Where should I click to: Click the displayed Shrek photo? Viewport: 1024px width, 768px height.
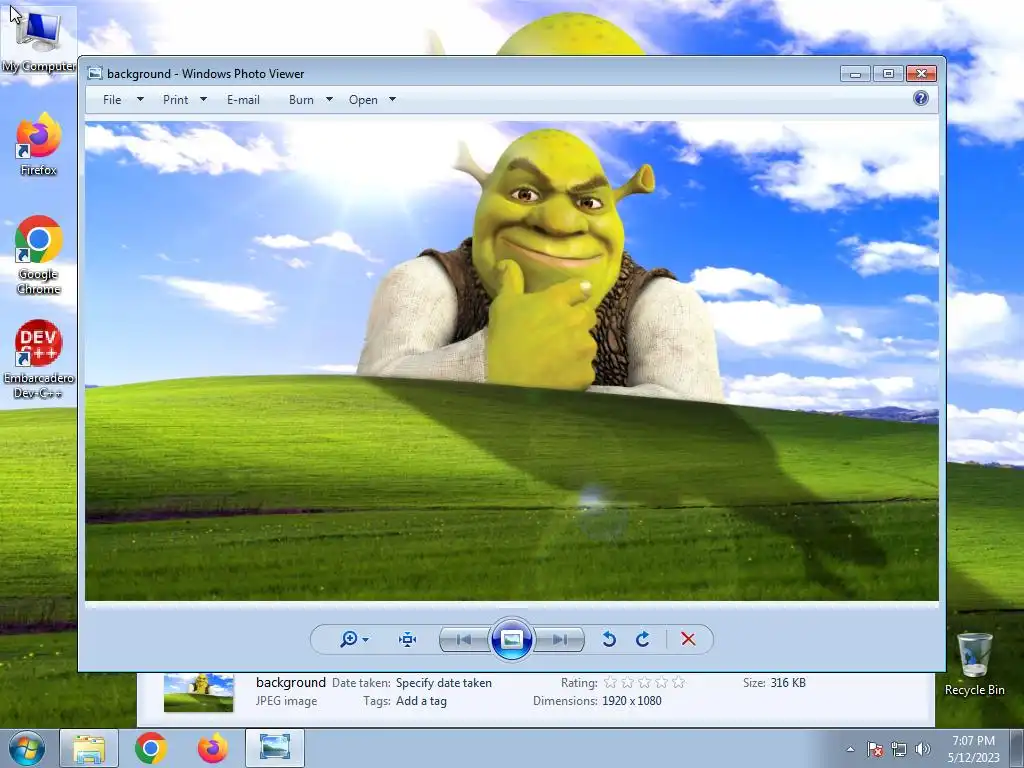[511, 361]
